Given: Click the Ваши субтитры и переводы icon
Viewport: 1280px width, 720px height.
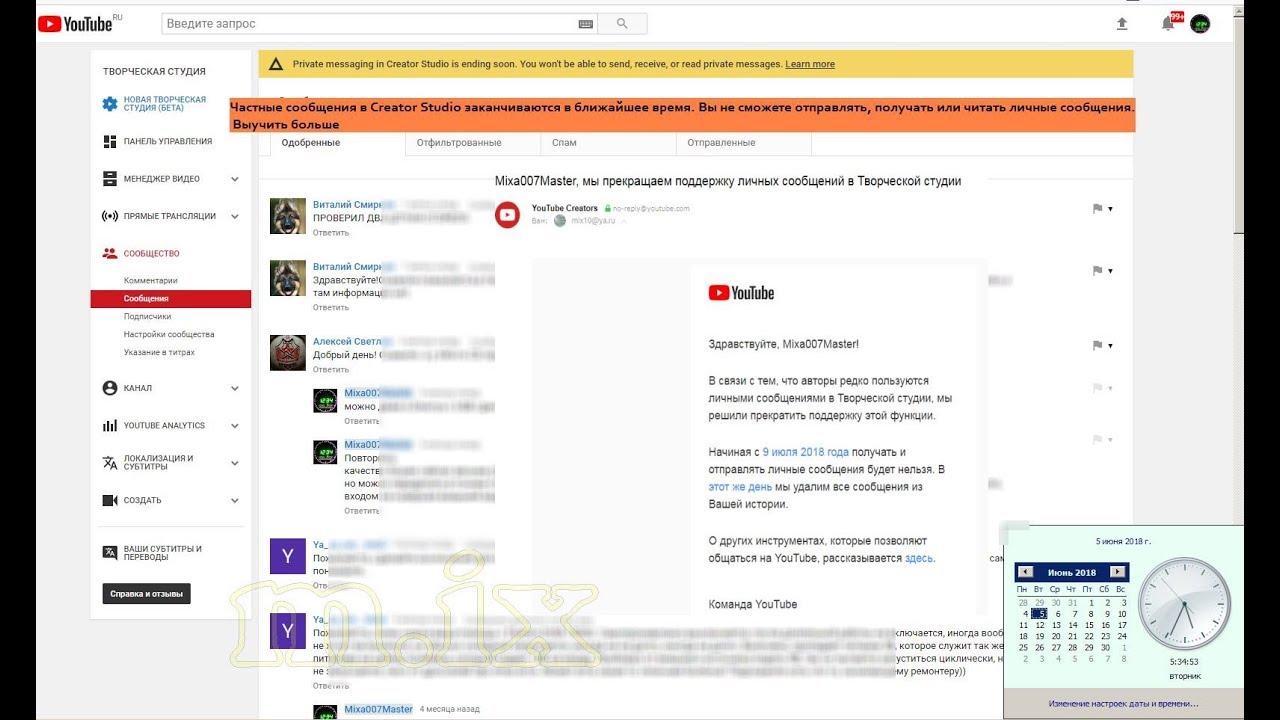Looking at the screenshot, I should pyautogui.click(x=110, y=553).
